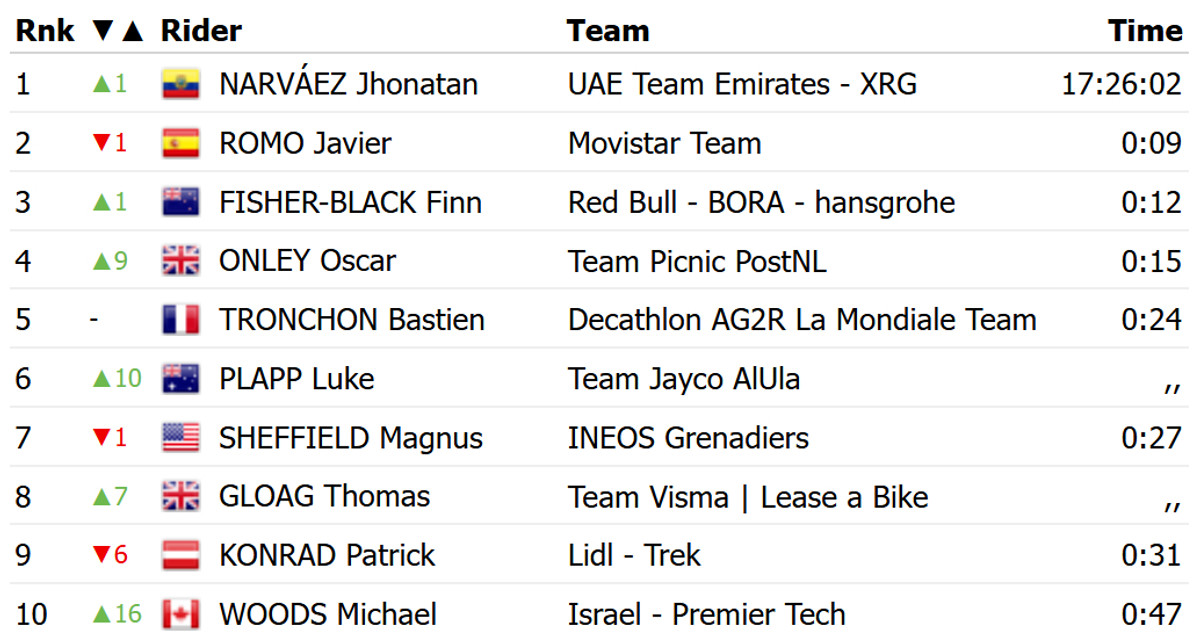Viewport: 1200px width, 639px height.
Task: Click the Canada flag next to Woods
Action: [x=181, y=614]
